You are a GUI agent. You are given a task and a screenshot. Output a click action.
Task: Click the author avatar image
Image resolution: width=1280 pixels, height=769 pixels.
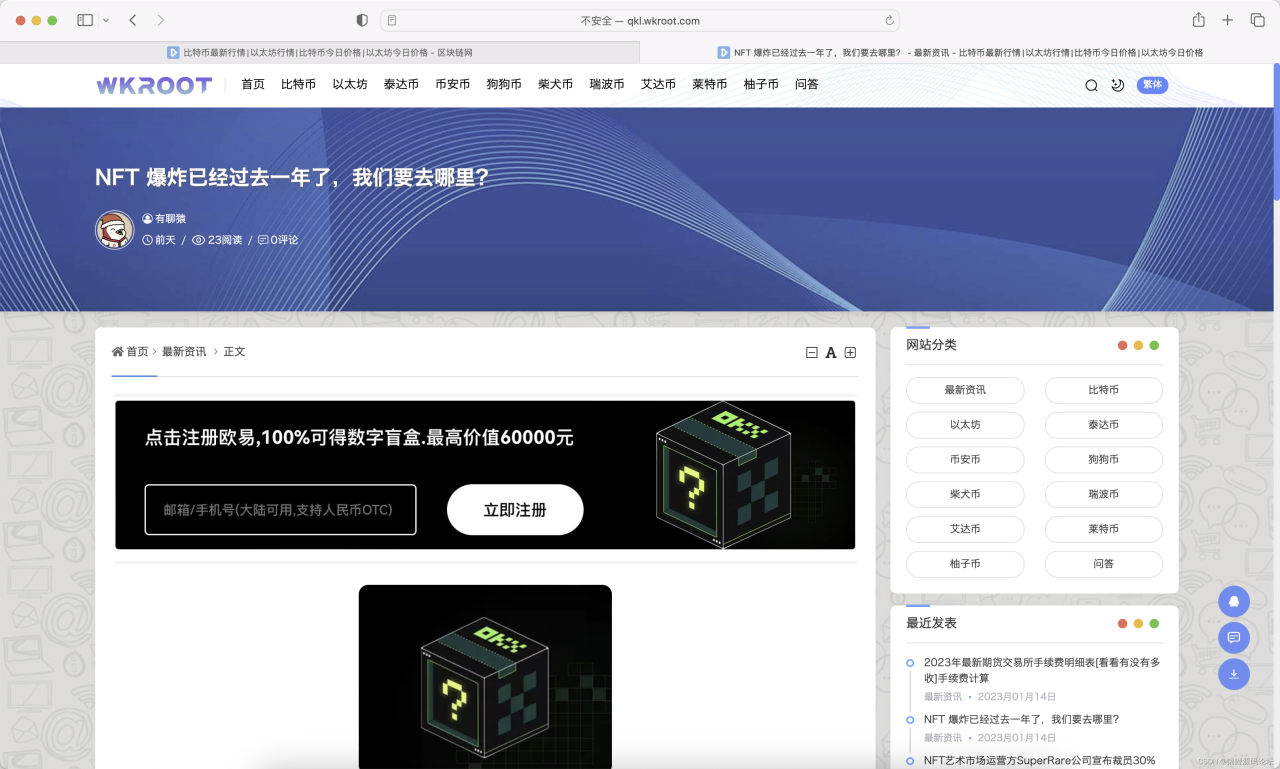115,230
